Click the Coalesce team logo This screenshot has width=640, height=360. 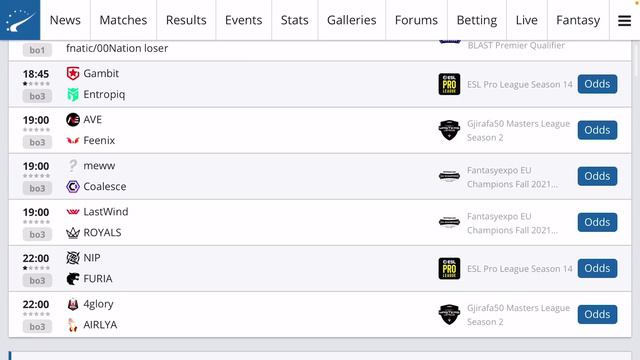pyautogui.click(x=73, y=187)
